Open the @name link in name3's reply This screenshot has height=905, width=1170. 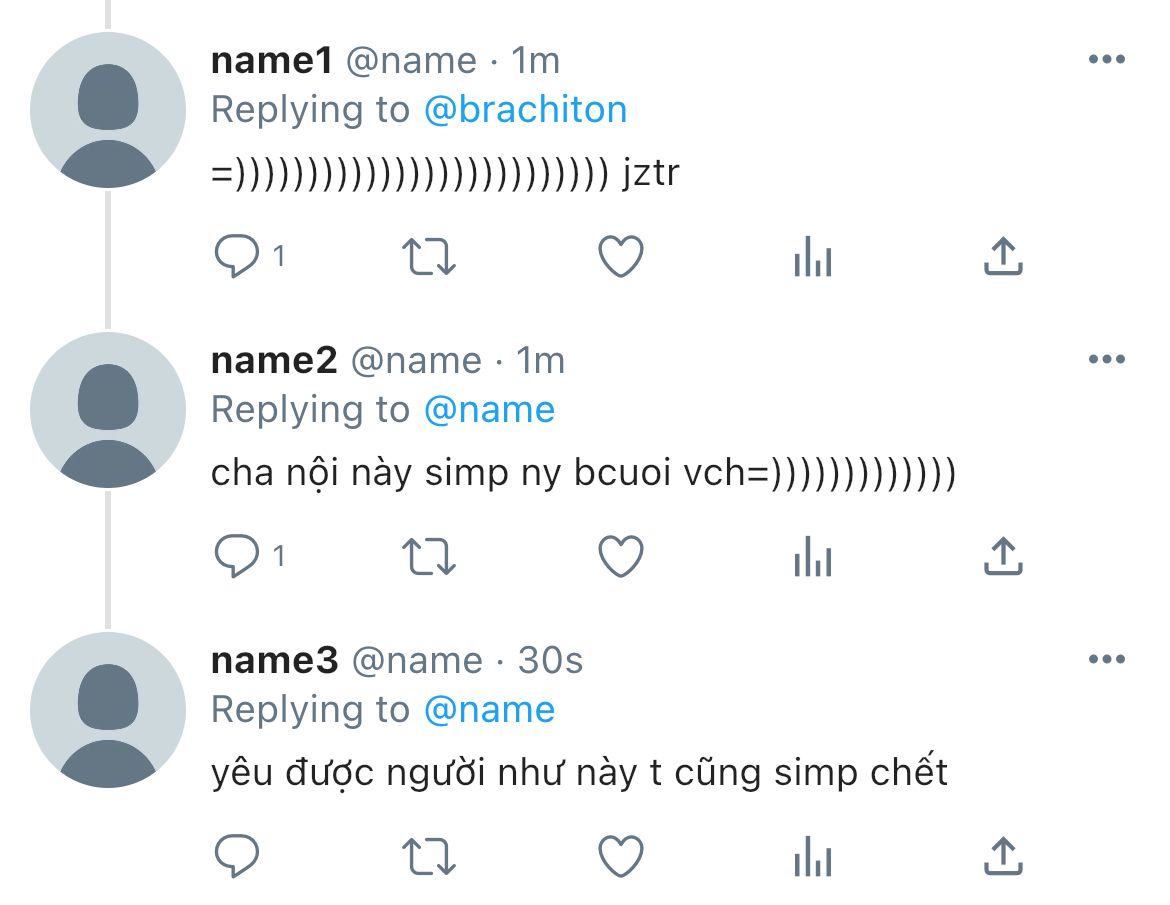coord(489,710)
